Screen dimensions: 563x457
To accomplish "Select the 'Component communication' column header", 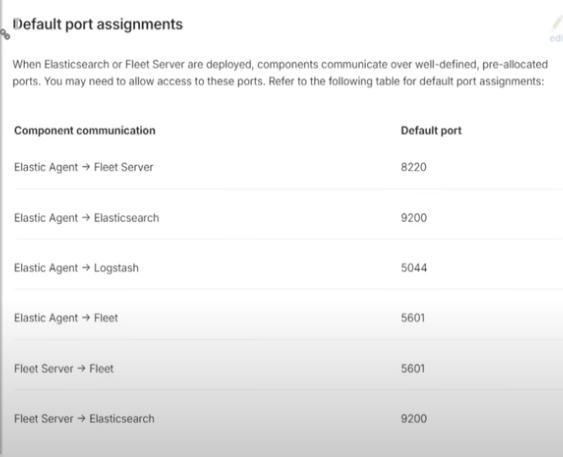I will (x=85, y=130).
